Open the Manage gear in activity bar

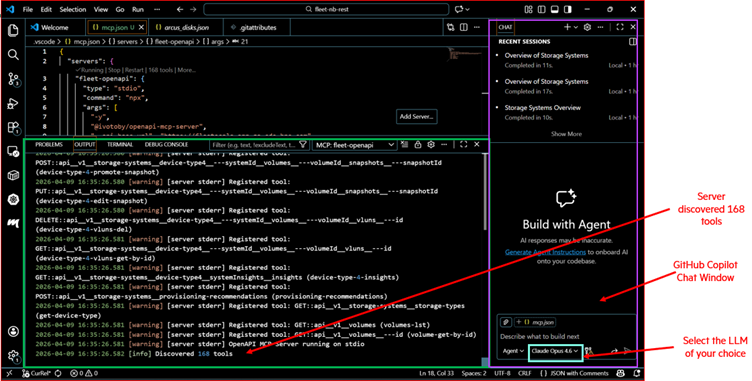coord(13,356)
